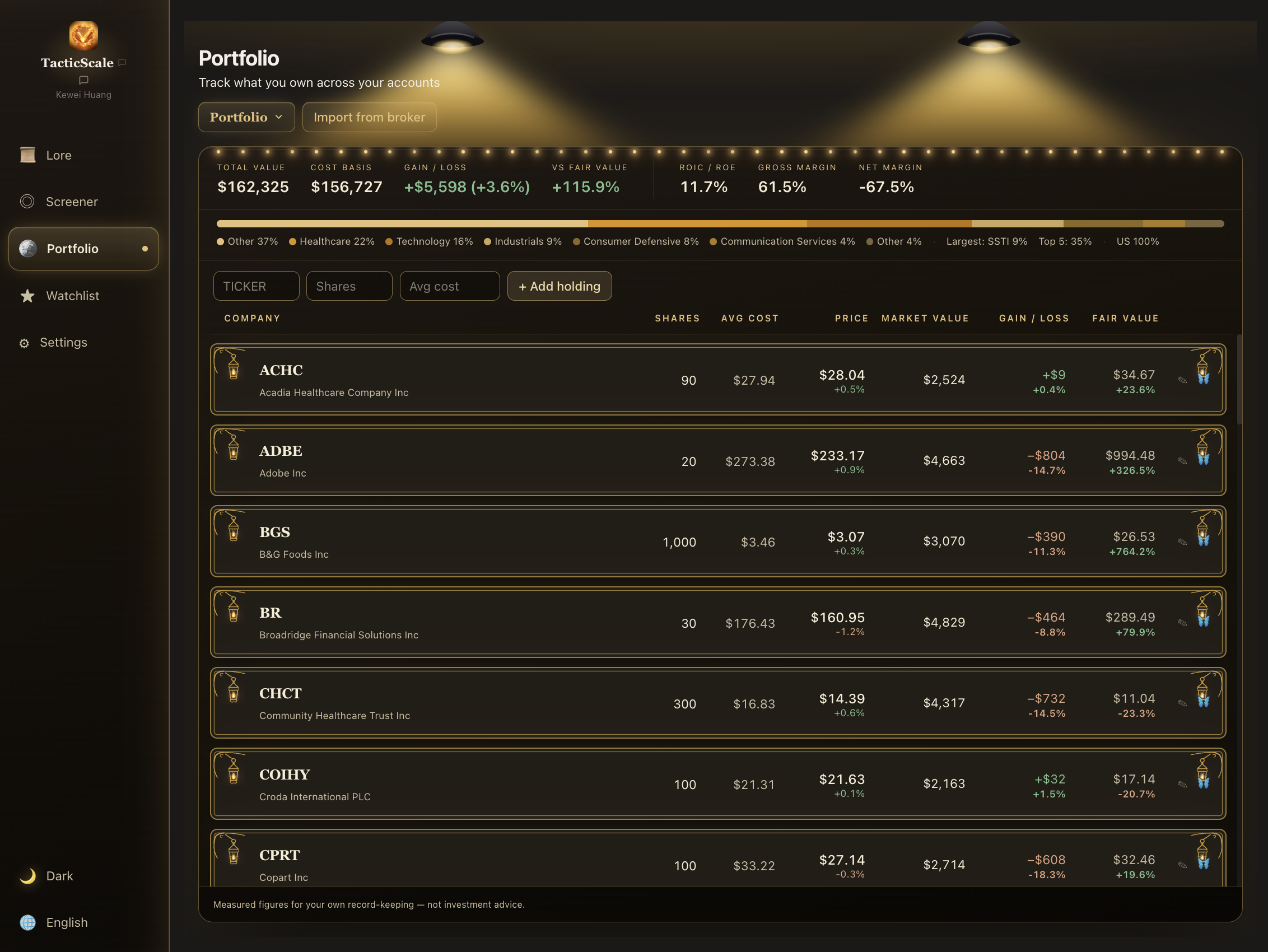Click the star icon for Watchlist
The image size is (1268, 952).
coord(27,296)
